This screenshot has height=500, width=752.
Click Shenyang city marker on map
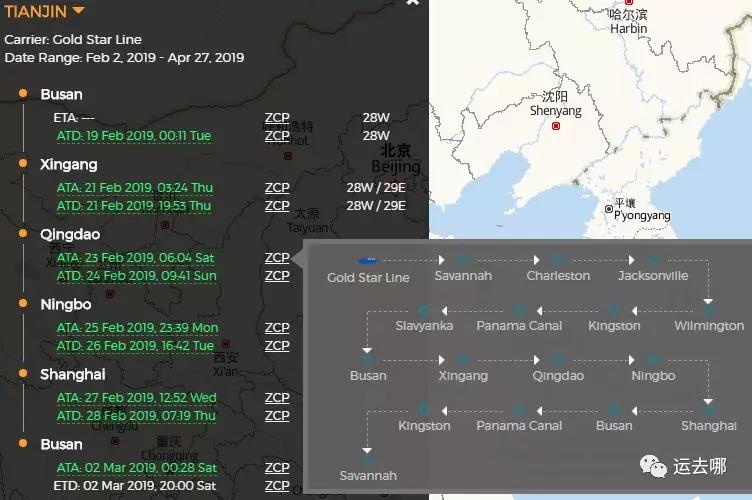point(556,126)
